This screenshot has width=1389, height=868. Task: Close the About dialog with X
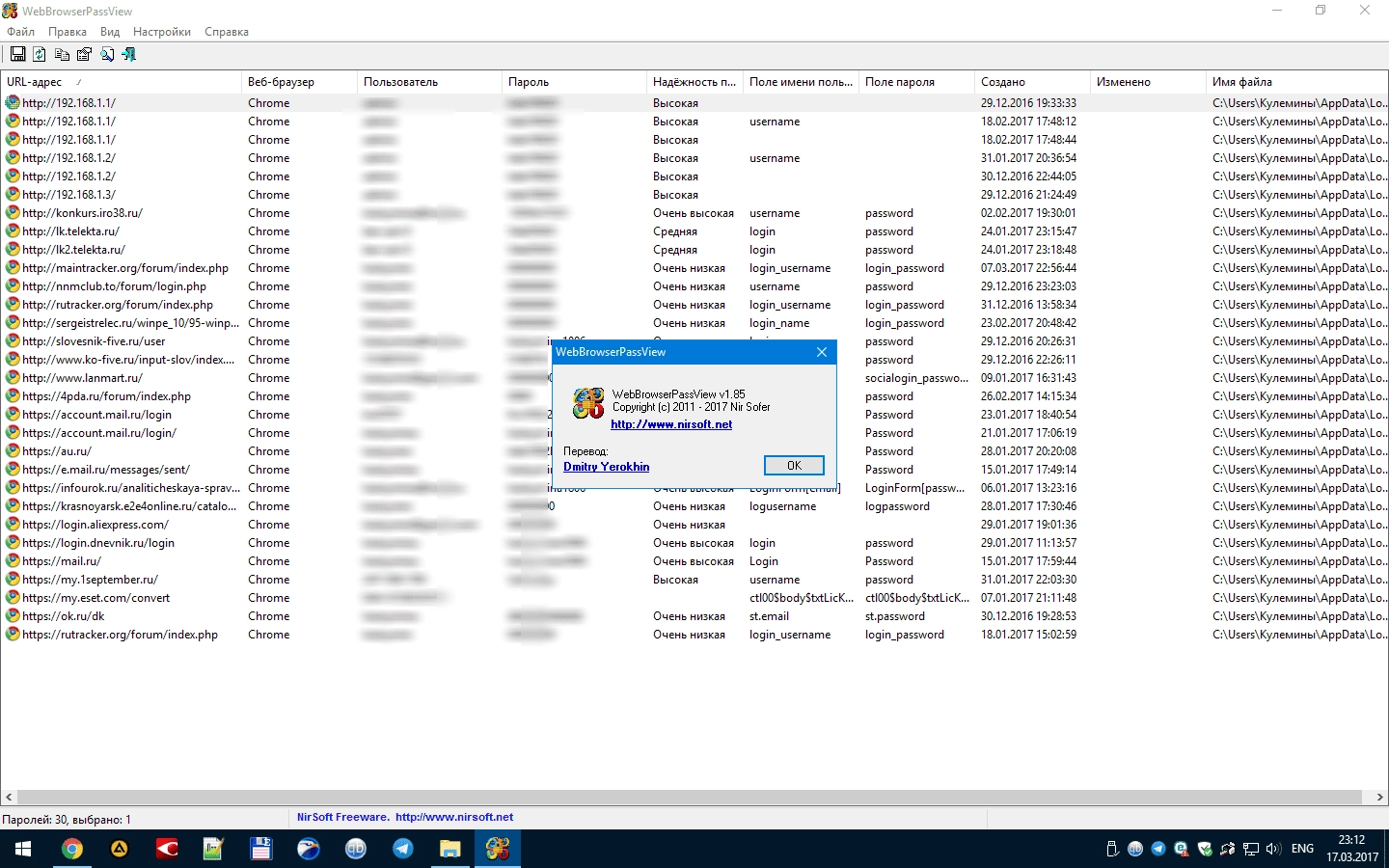(822, 352)
